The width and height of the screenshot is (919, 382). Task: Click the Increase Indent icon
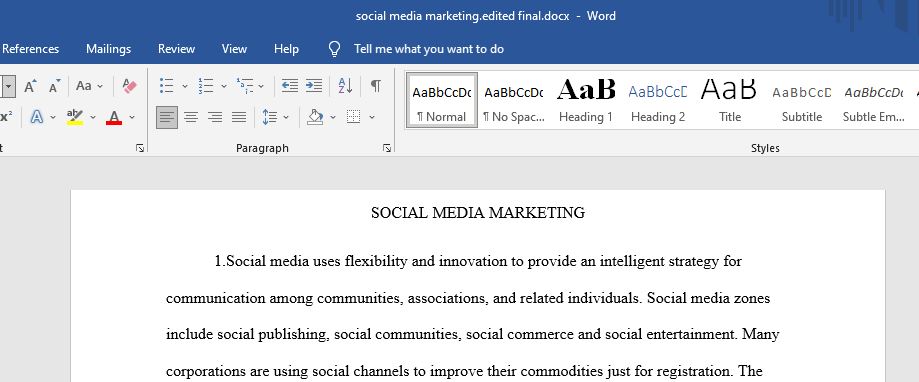click(x=314, y=86)
